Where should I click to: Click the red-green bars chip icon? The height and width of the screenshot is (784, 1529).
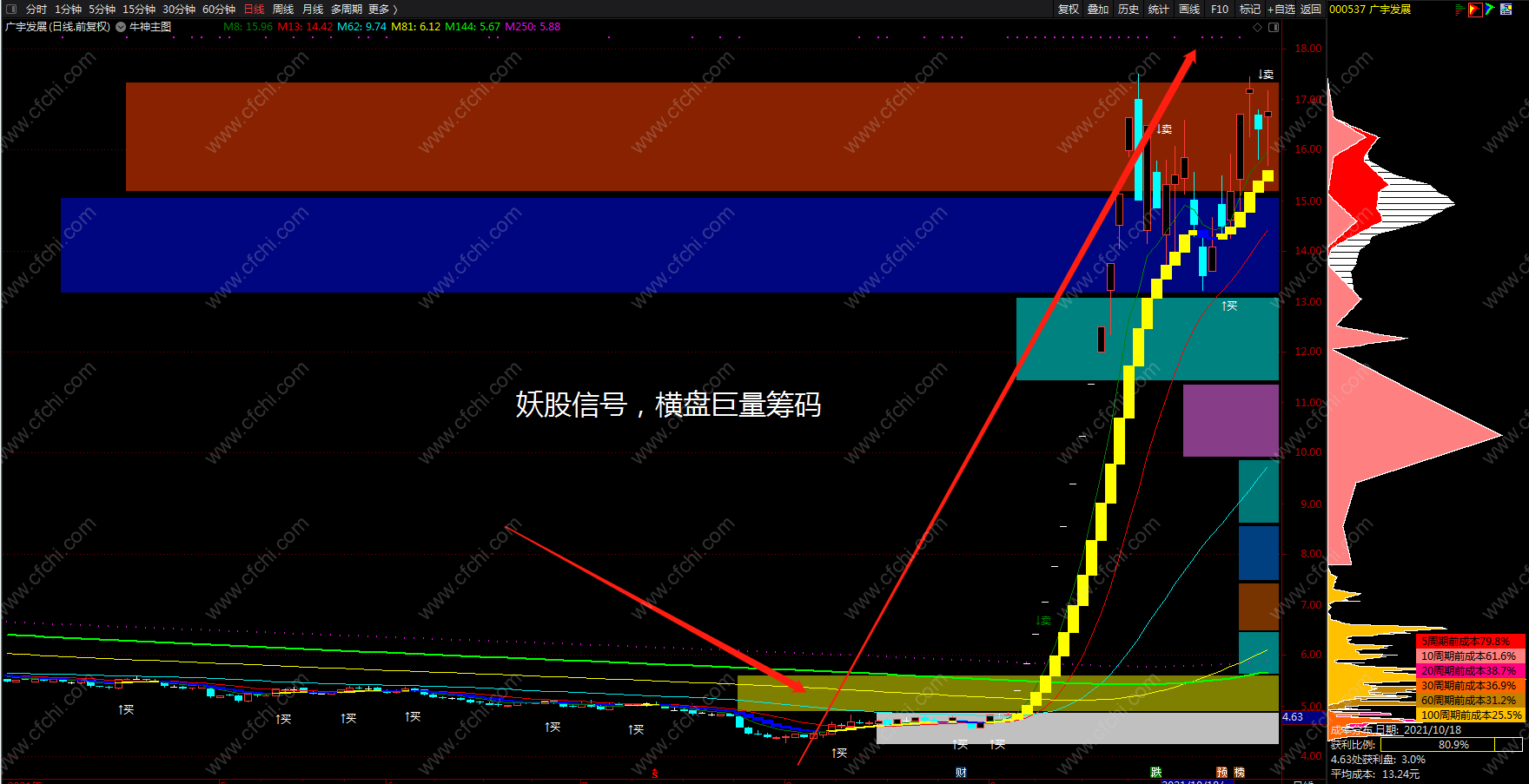(1459, 10)
